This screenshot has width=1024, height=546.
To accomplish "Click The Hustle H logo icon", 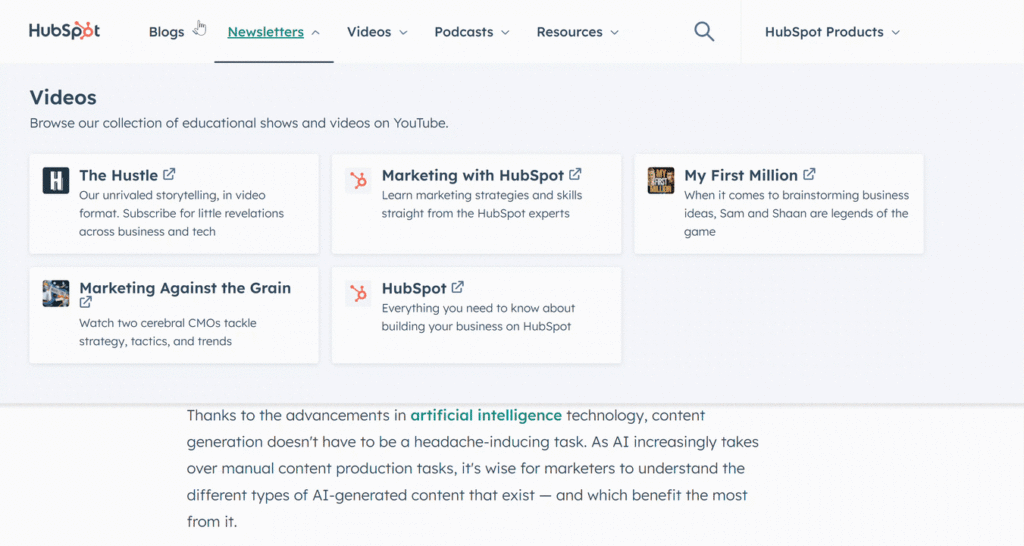I will click(56, 180).
